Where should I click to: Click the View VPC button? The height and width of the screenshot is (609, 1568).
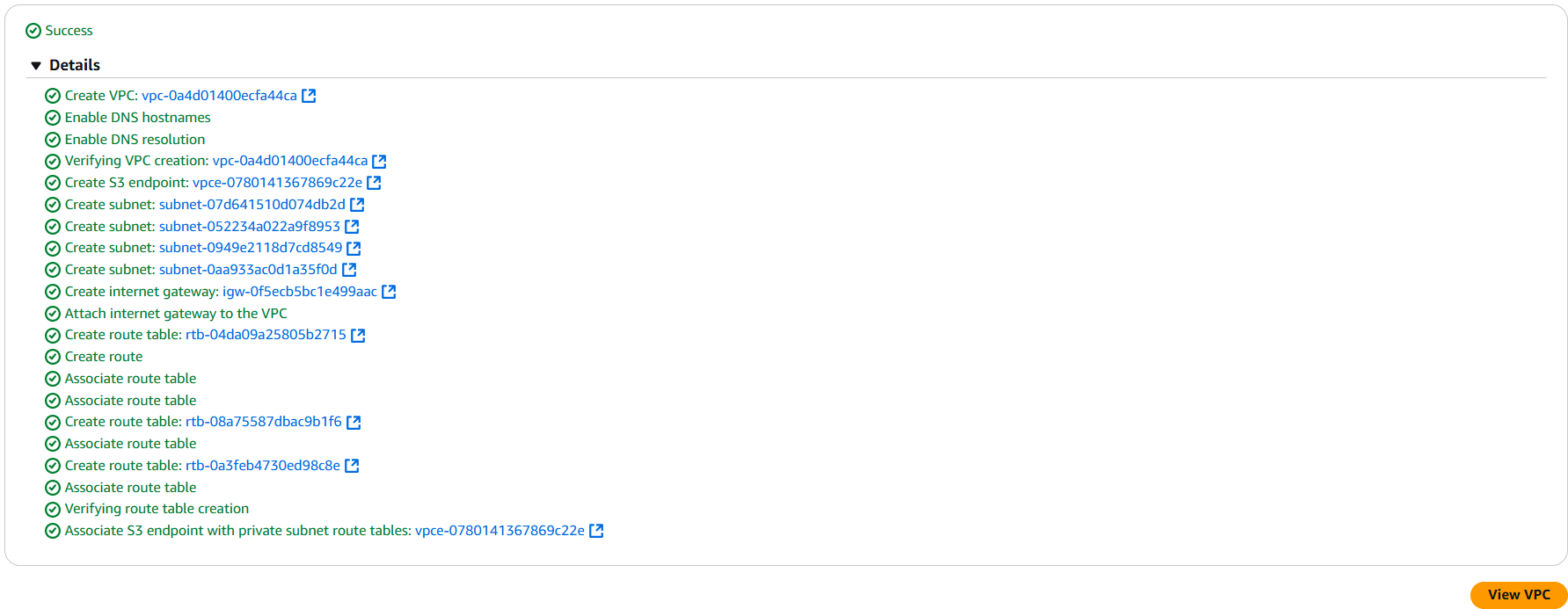[x=1518, y=595]
